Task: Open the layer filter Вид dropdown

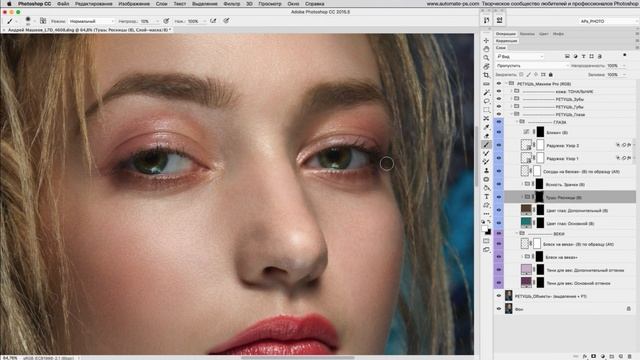Action: pos(520,56)
